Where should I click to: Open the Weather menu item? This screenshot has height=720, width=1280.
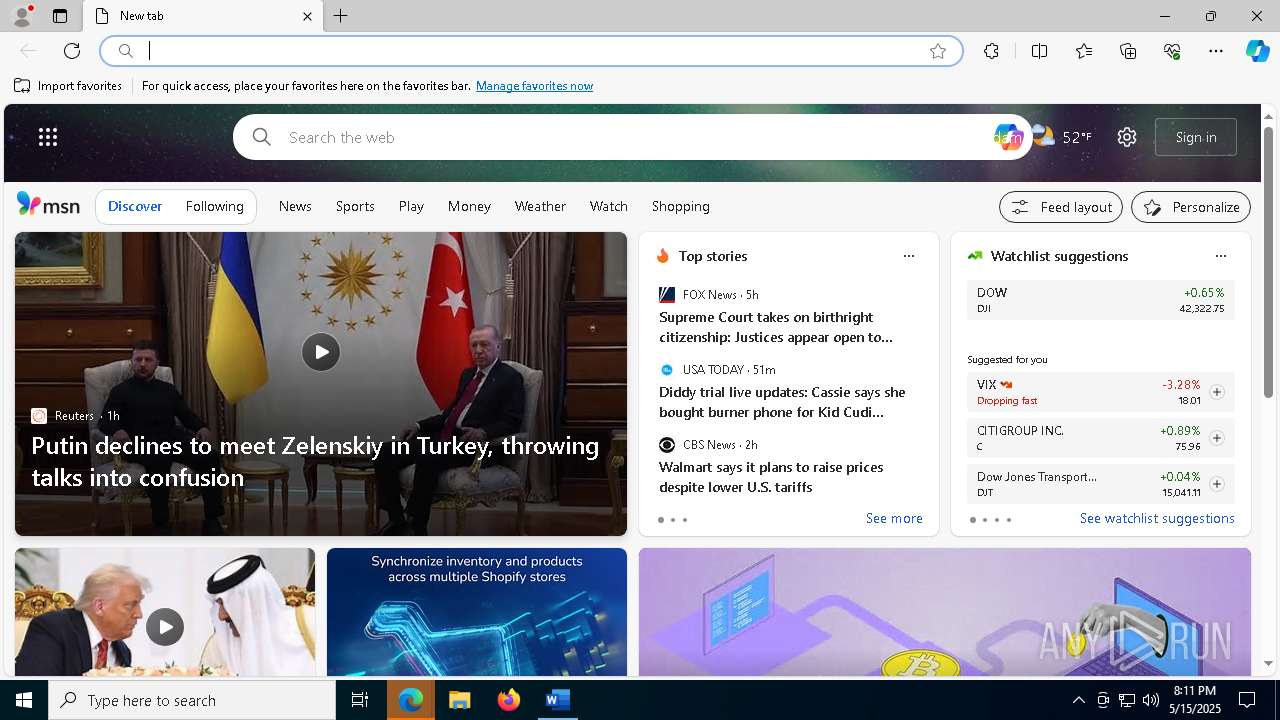click(540, 206)
